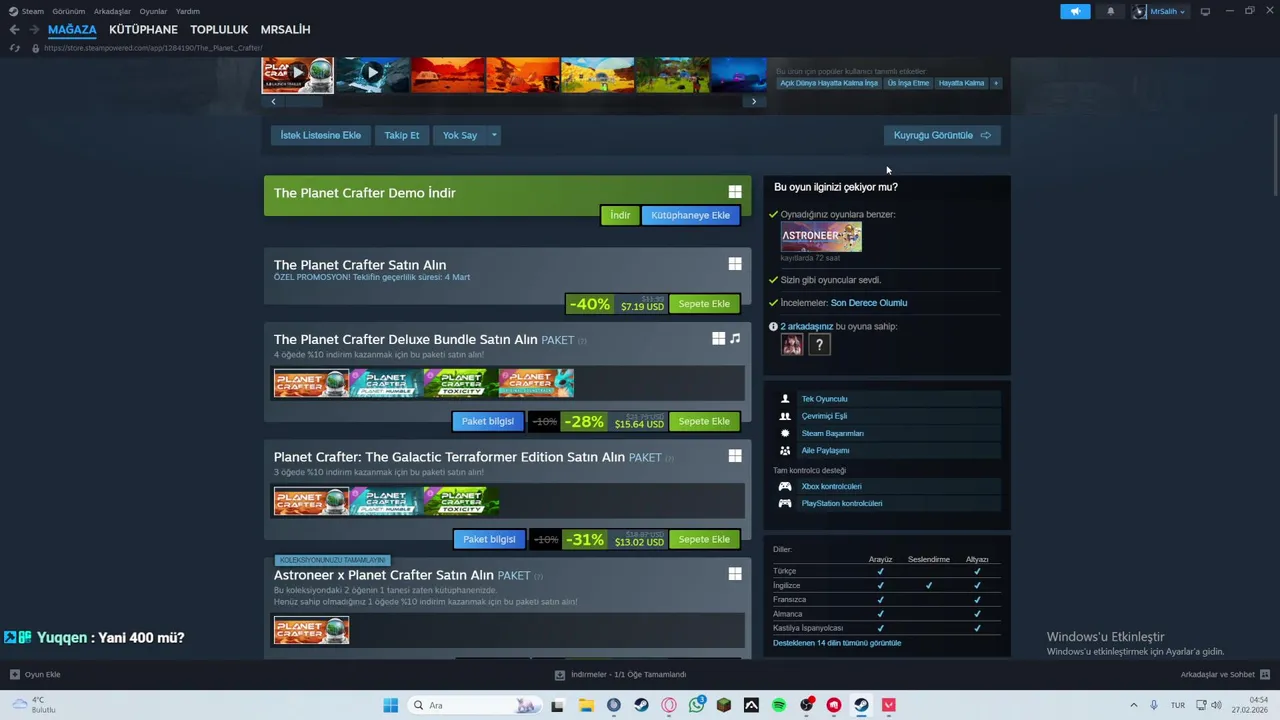Open Steam announcements megaphone icon
The width and height of the screenshot is (1280, 720).
[x=1075, y=11]
